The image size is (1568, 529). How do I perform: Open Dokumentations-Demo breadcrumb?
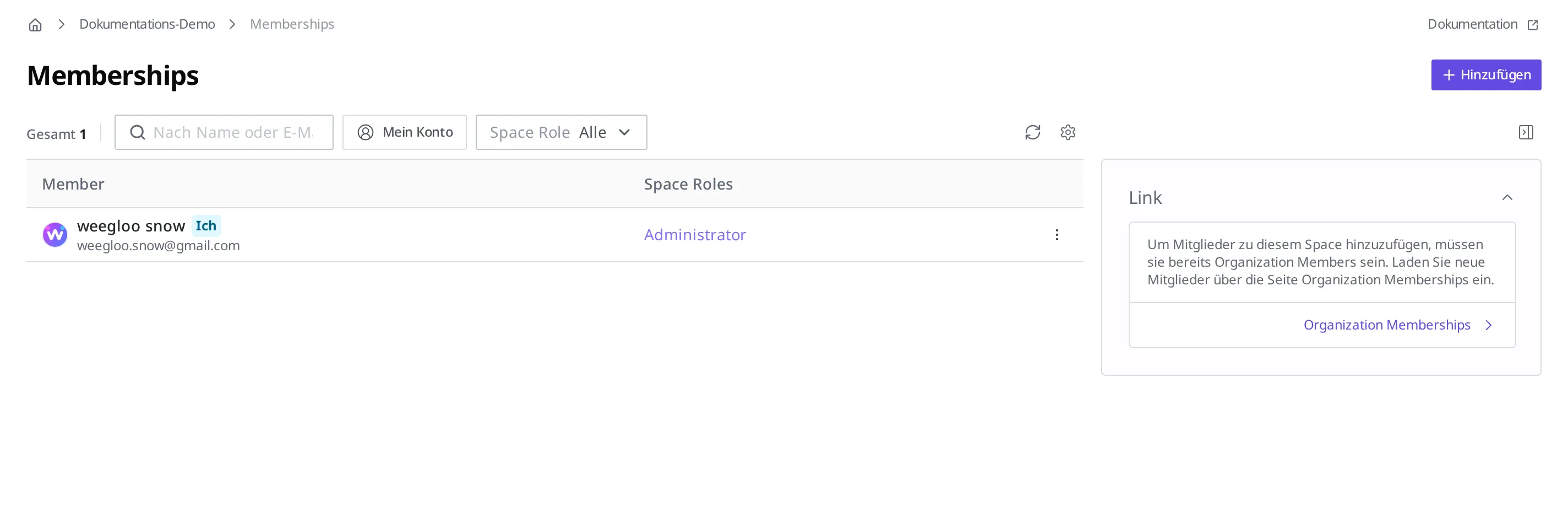[x=146, y=24]
